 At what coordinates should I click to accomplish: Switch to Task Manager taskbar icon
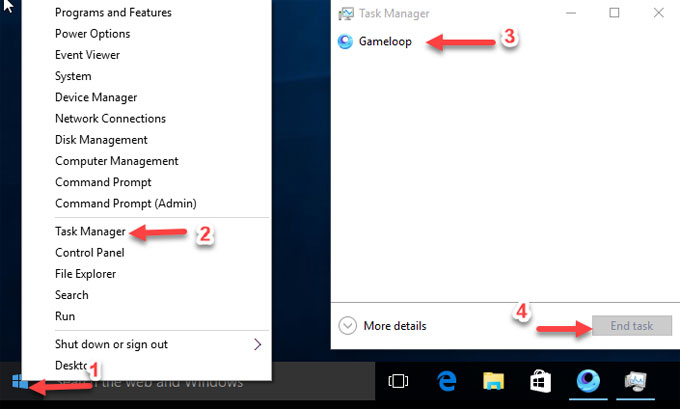[635, 381]
